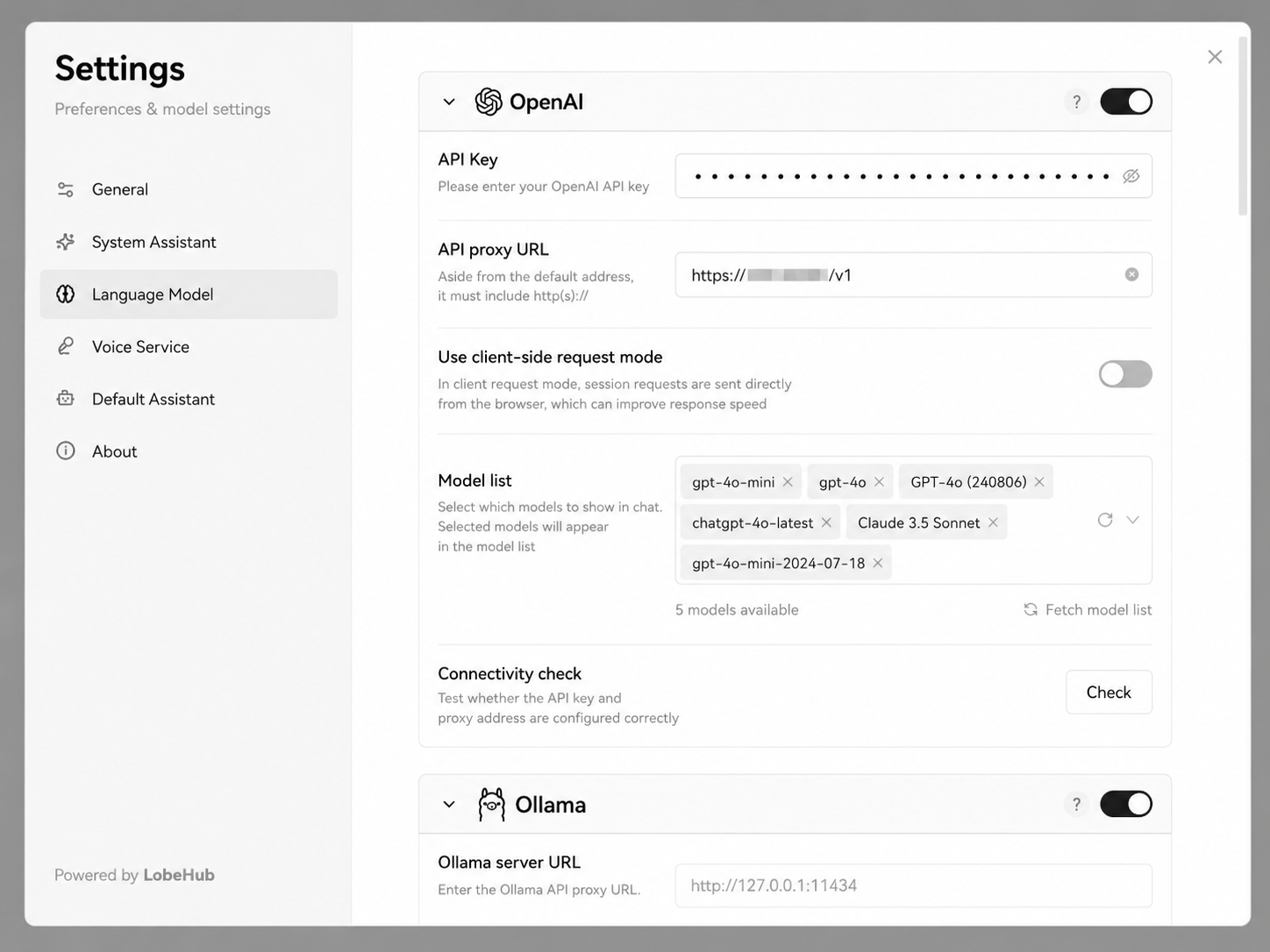Select the Language Model section
1270x952 pixels.
[x=189, y=295]
